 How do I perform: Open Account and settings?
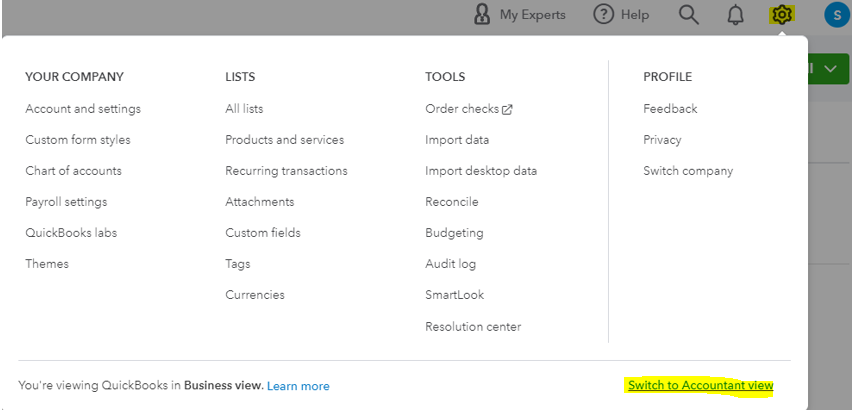pyautogui.click(x=83, y=109)
